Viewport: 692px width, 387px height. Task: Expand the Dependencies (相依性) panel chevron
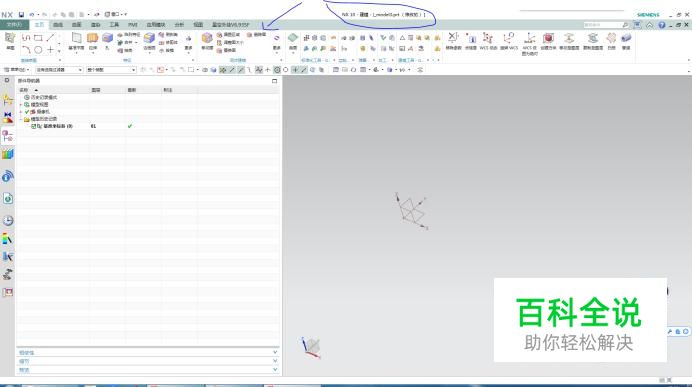[275, 352]
